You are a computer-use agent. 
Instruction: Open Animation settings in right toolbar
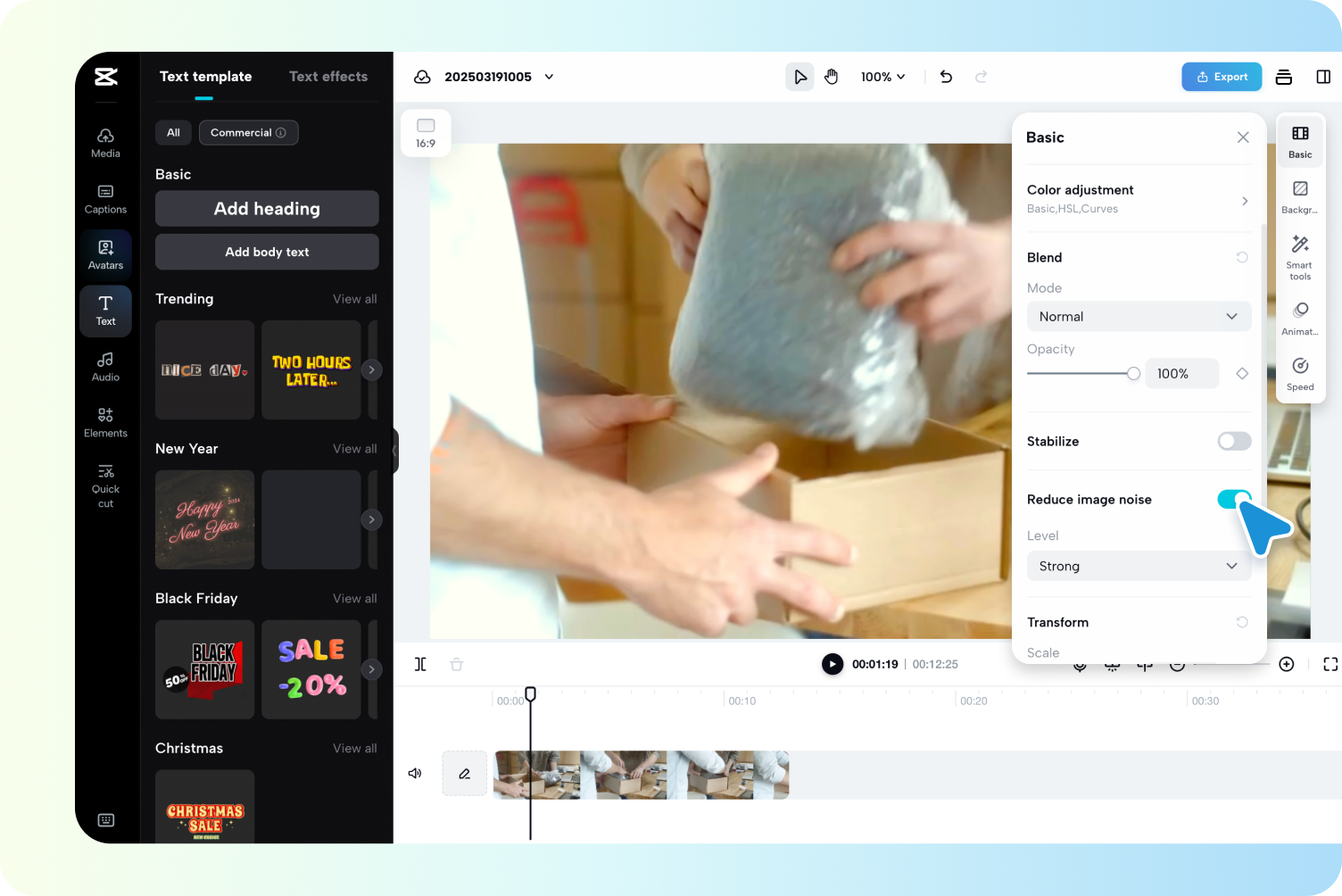click(1300, 319)
